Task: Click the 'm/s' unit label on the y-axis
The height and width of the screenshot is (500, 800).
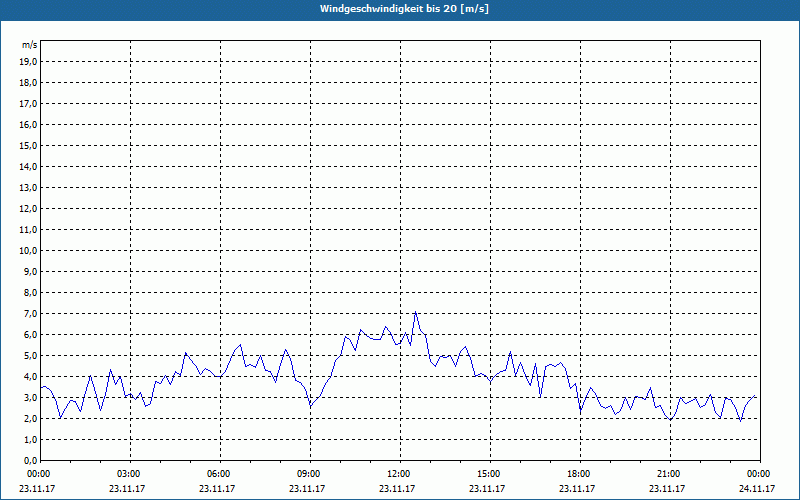Action: point(30,45)
